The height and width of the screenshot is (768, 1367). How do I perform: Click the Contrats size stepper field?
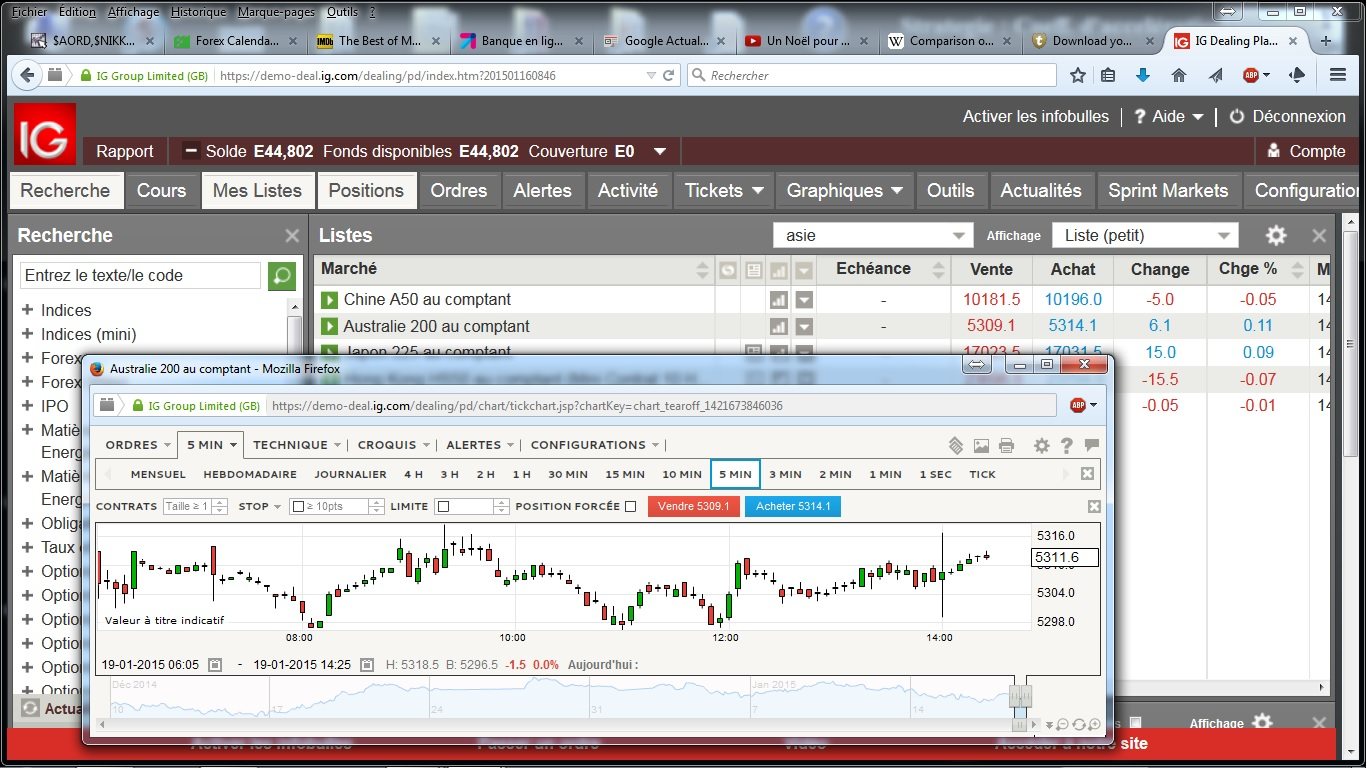click(195, 507)
